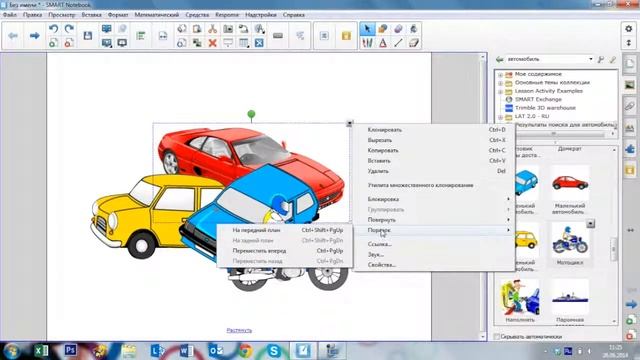Screen dimensions: 640x360
Task: Expand the 'Lesson Activity Examples' tree node
Action: 500,91
